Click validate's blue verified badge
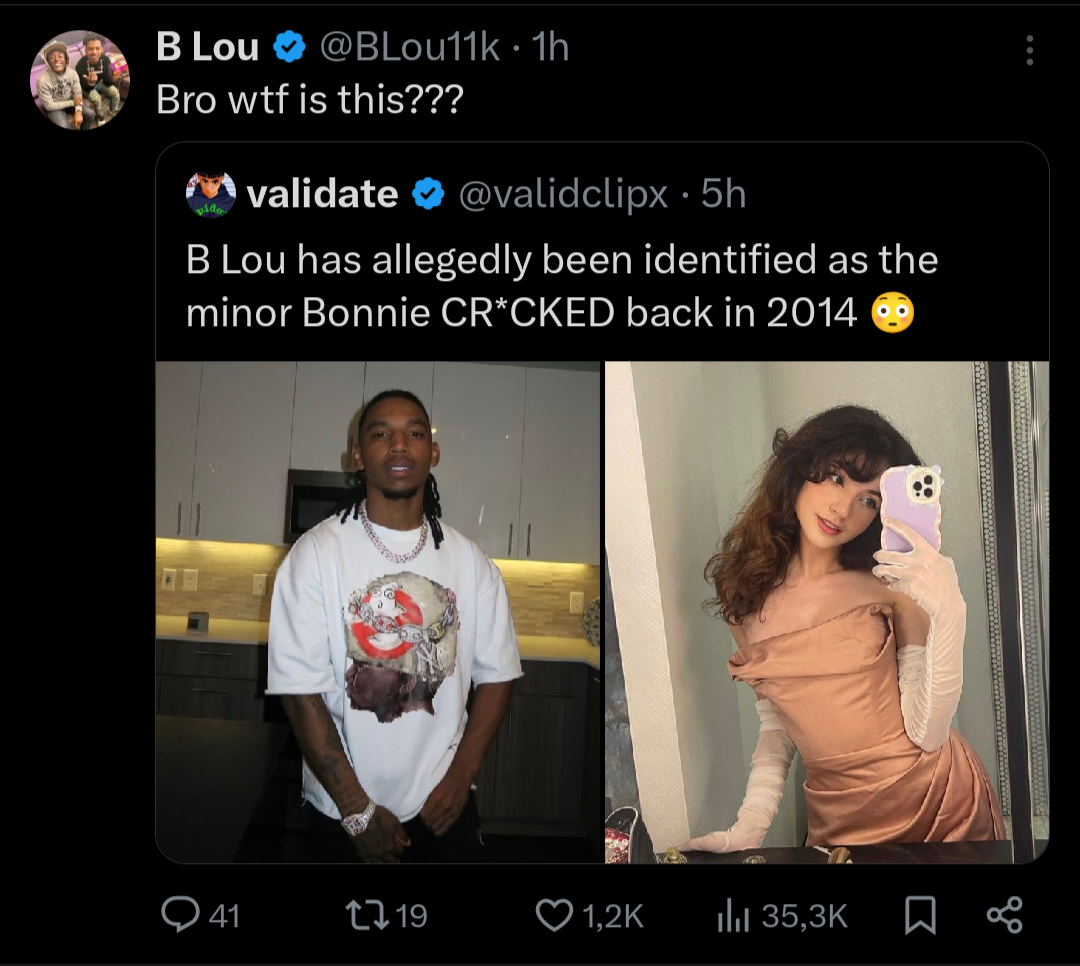 pos(428,194)
